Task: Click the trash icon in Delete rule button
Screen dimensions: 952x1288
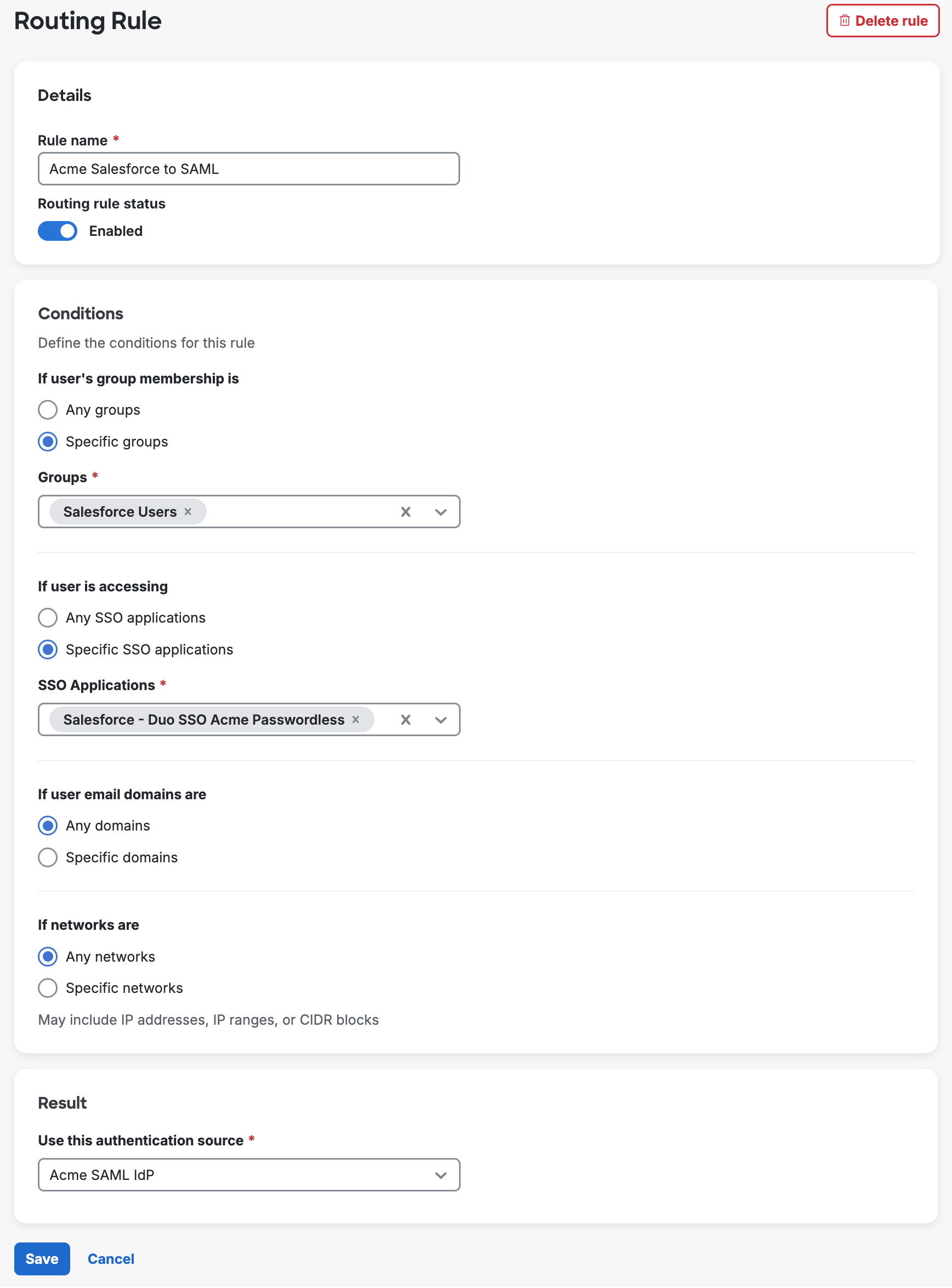Action: (844, 20)
